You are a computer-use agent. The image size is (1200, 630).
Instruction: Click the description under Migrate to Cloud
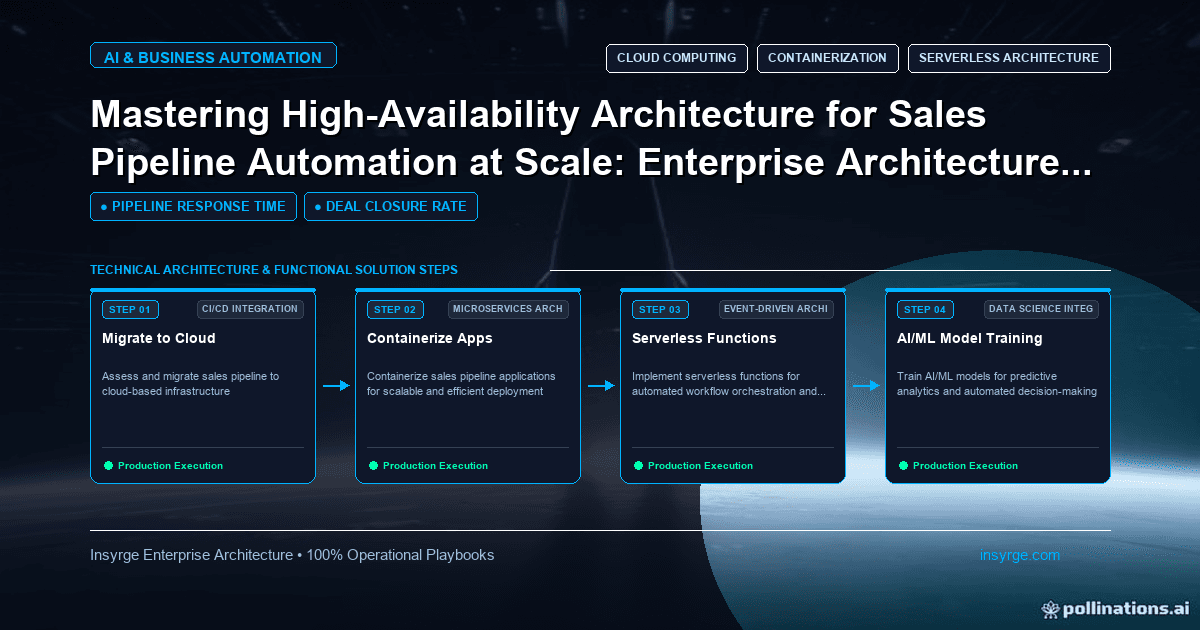190,384
